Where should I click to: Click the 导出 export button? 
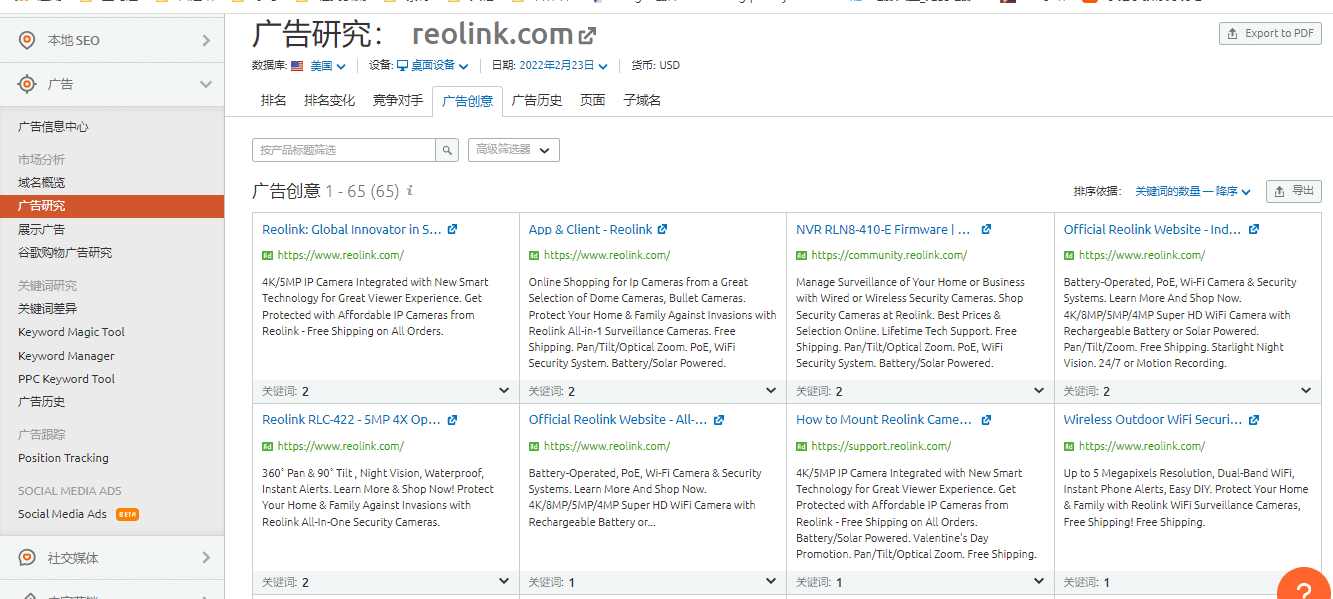1294,191
